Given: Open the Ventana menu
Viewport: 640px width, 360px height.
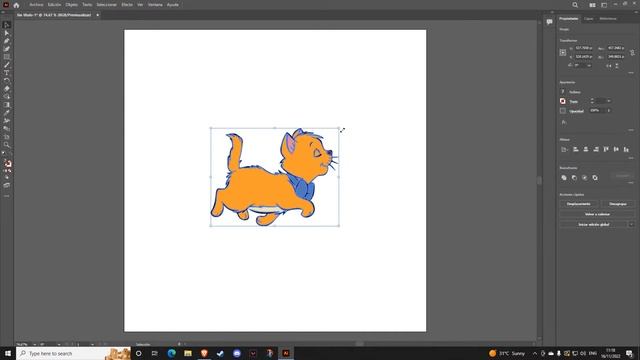Looking at the screenshot, I should tap(155, 5).
